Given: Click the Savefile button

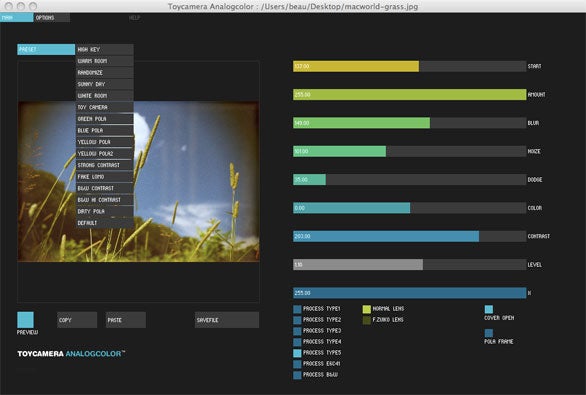Looking at the screenshot, I should point(227,320).
